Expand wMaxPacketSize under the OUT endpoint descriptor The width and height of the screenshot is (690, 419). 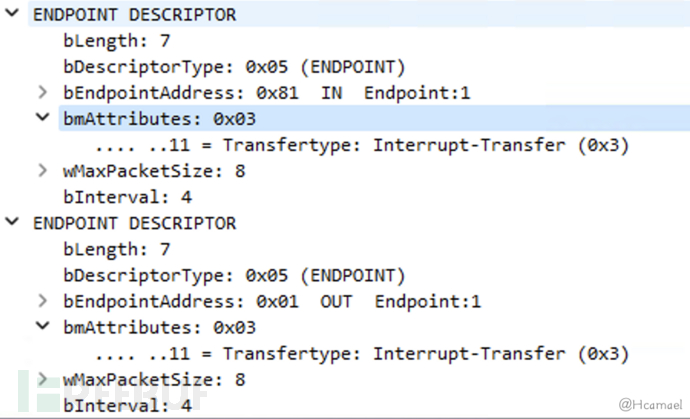(42, 379)
